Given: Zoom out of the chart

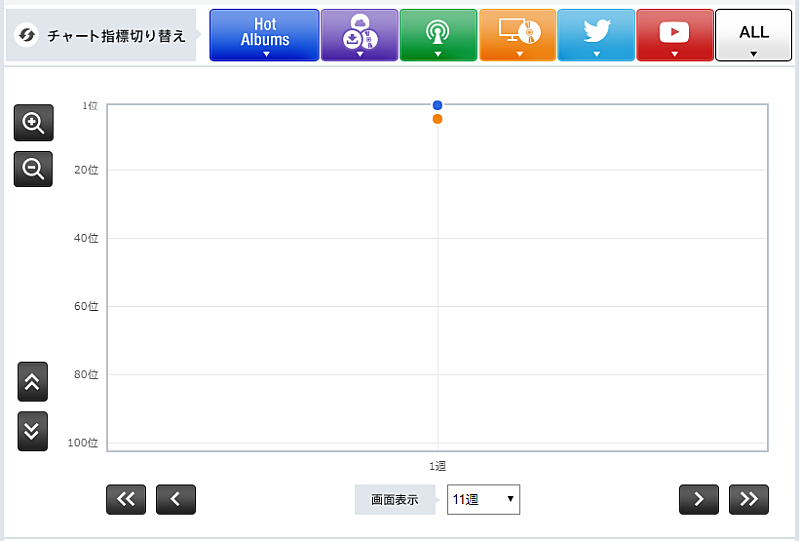Looking at the screenshot, I should point(33,169).
